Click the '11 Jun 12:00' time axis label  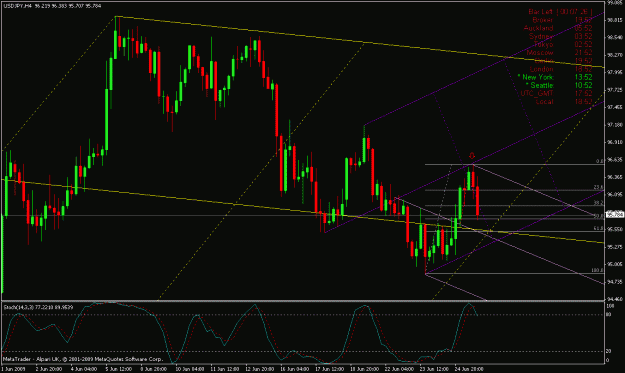225,369
